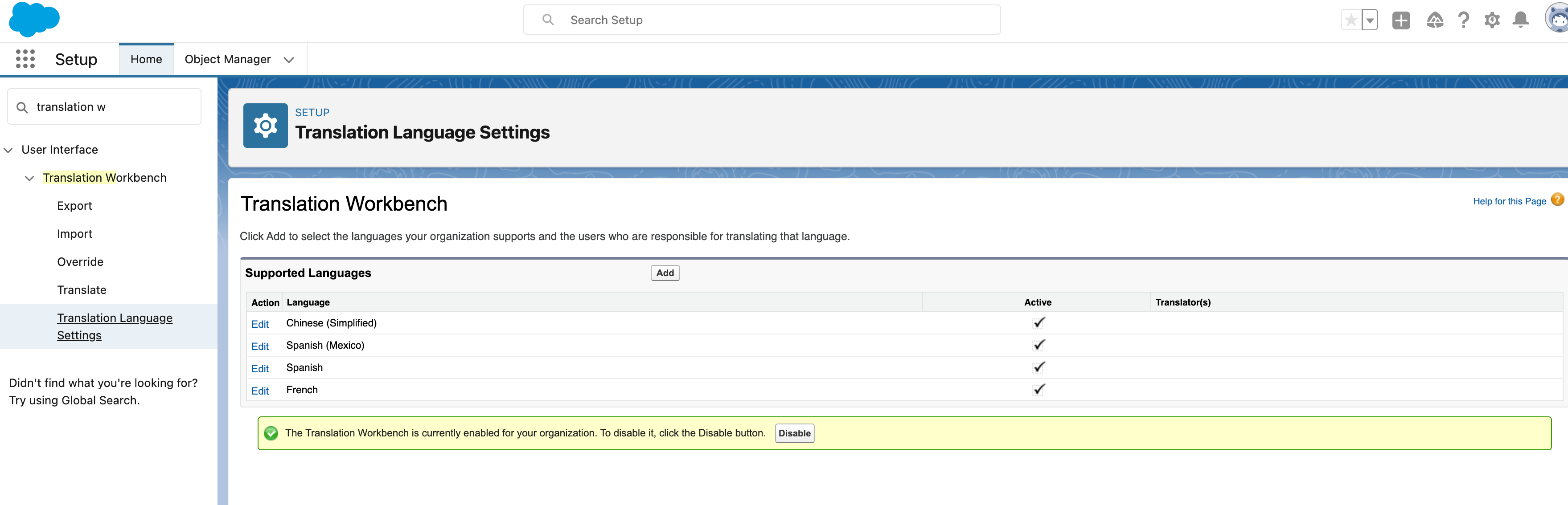This screenshot has height=505, width=1568.
Task: Click the orange help question icon
Action: click(x=1557, y=200)
